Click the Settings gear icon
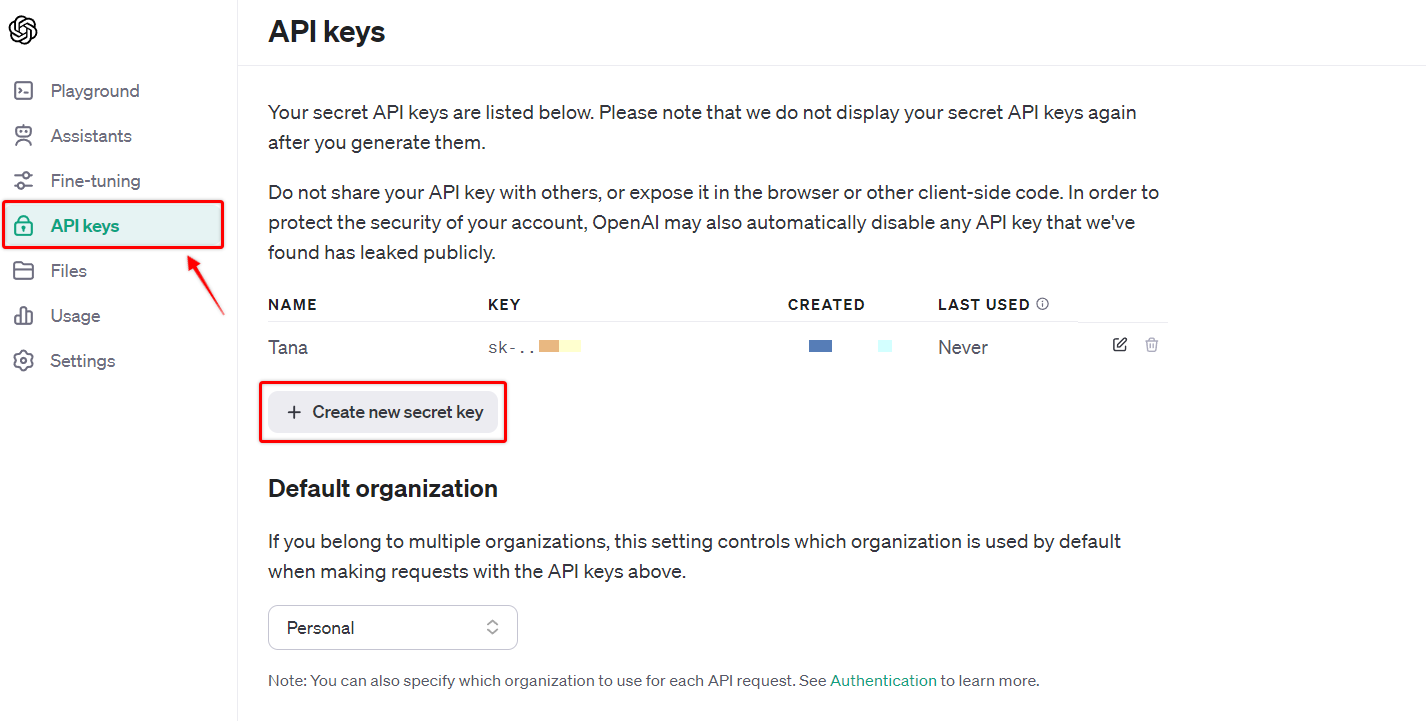Screen dimensions: 1426x721 click(x=24, y=361)
